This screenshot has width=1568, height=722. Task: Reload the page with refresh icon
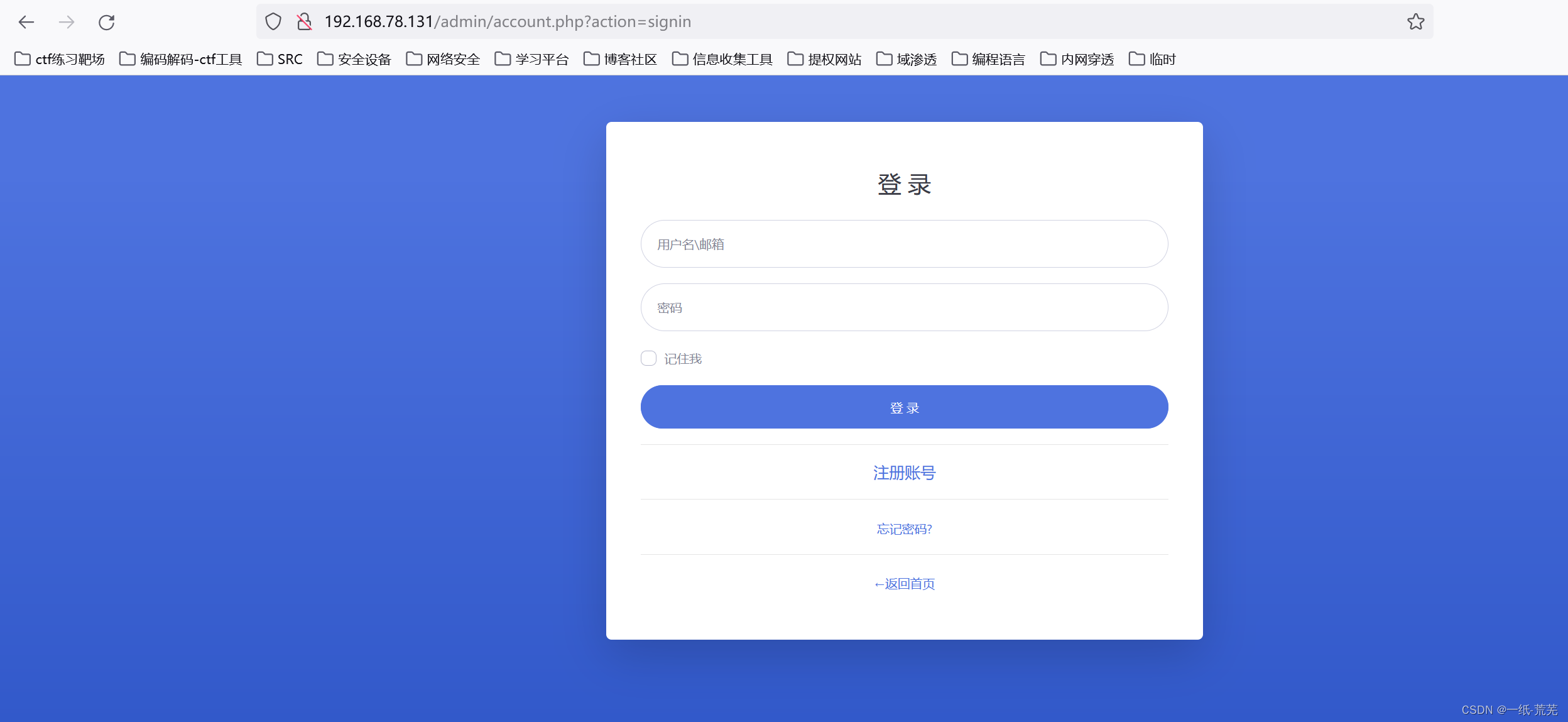point(107,23)
